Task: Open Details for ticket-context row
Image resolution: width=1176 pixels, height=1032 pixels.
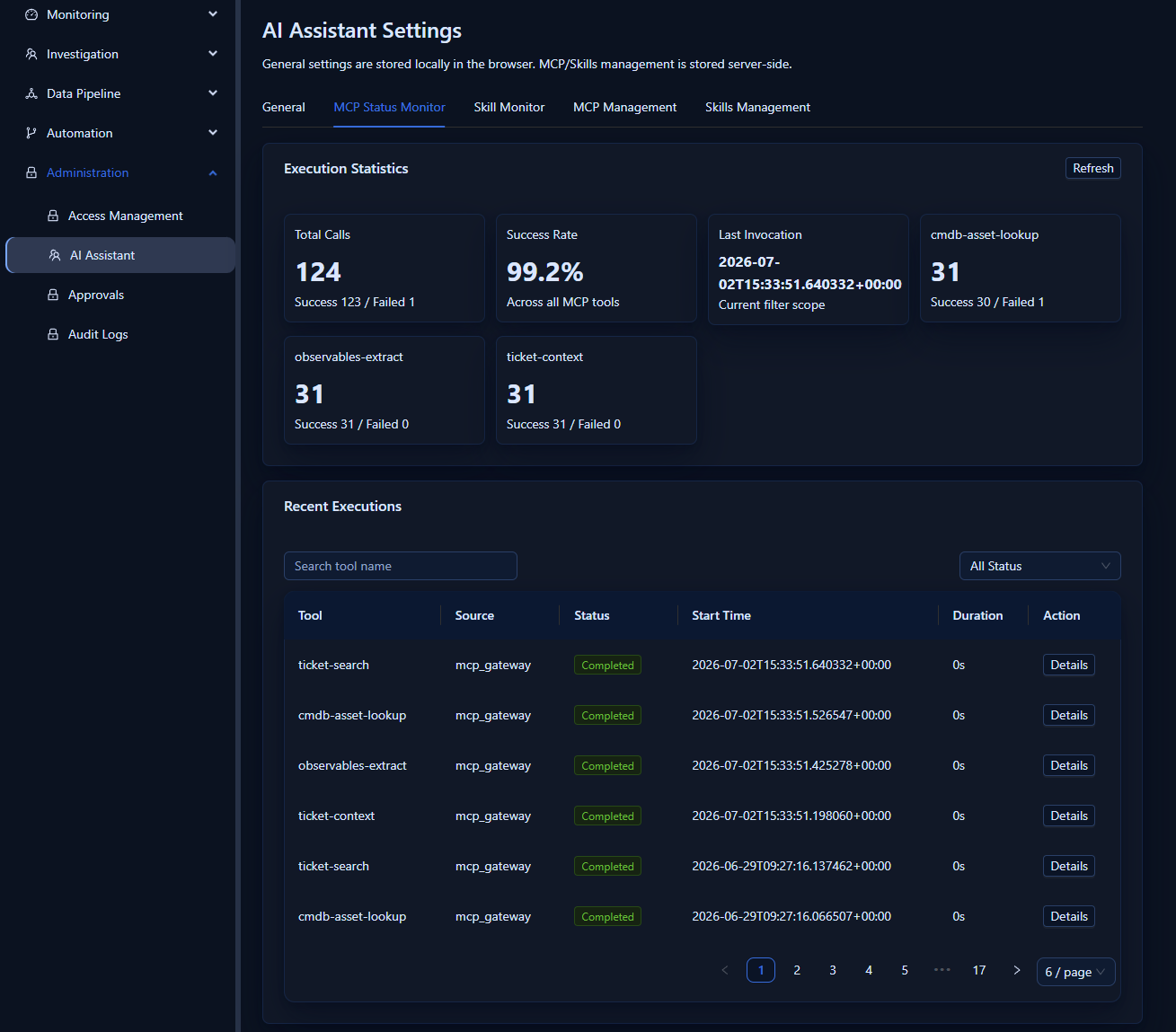Action: pyautogui.click(x=1069, y=816)
